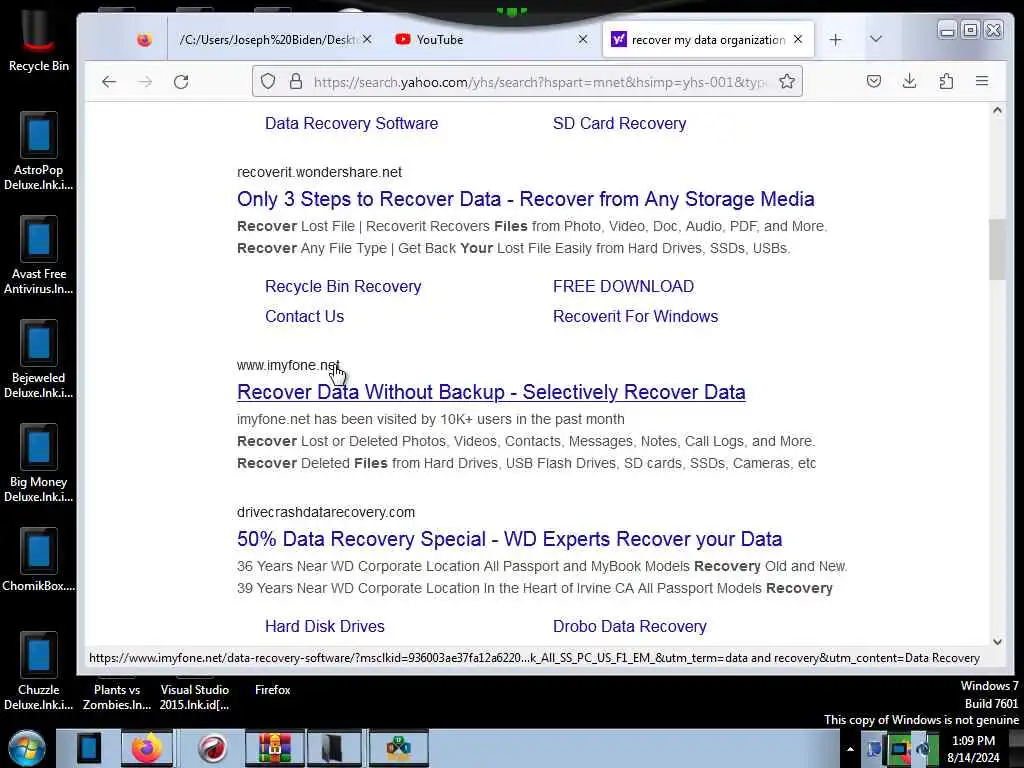The height and width of the screenshot is (768, 1024).
Task: Open the Windows Start orb
Action: [x=26, y=748]
